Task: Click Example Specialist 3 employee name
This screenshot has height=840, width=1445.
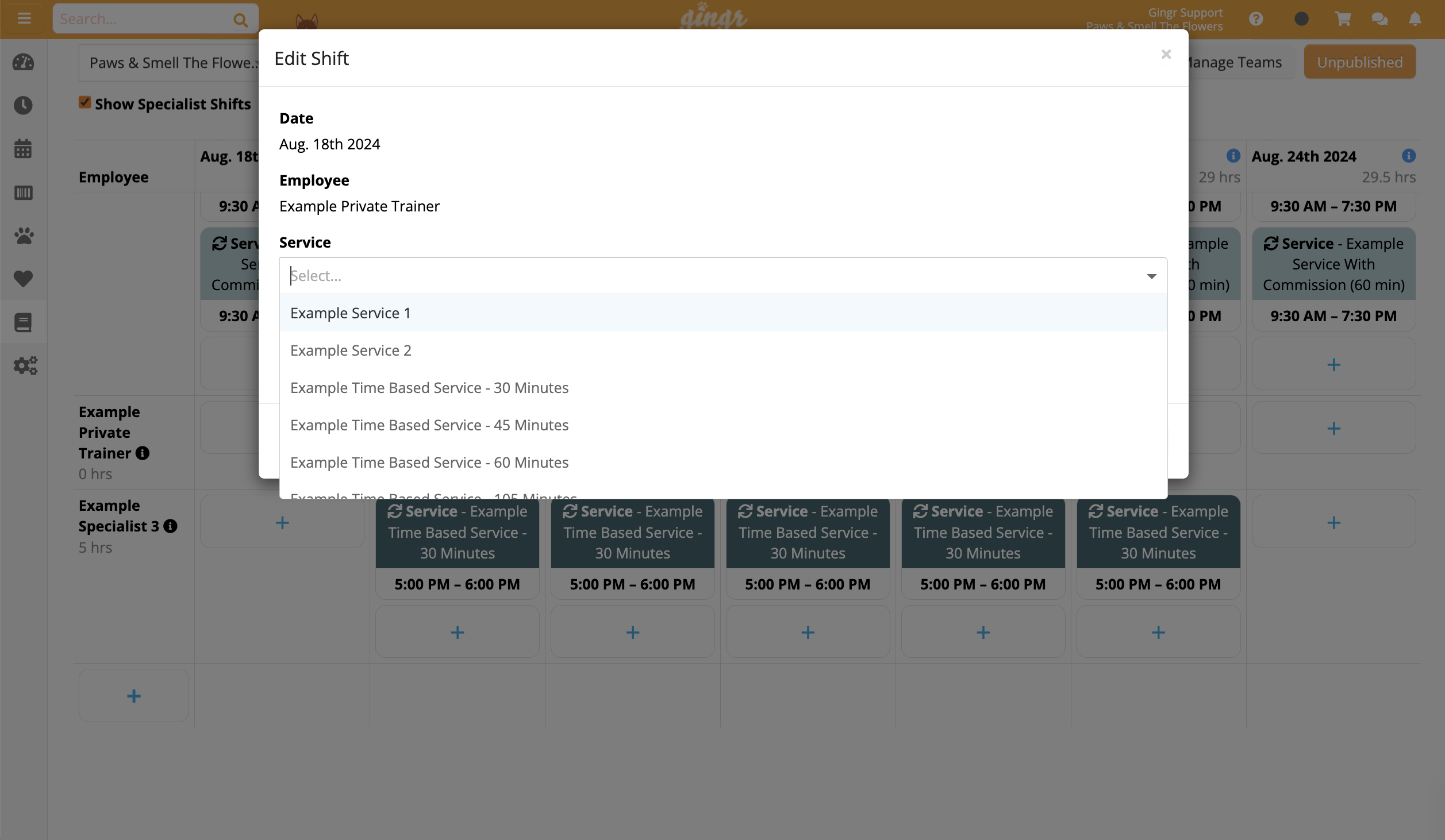Action: 119,515
